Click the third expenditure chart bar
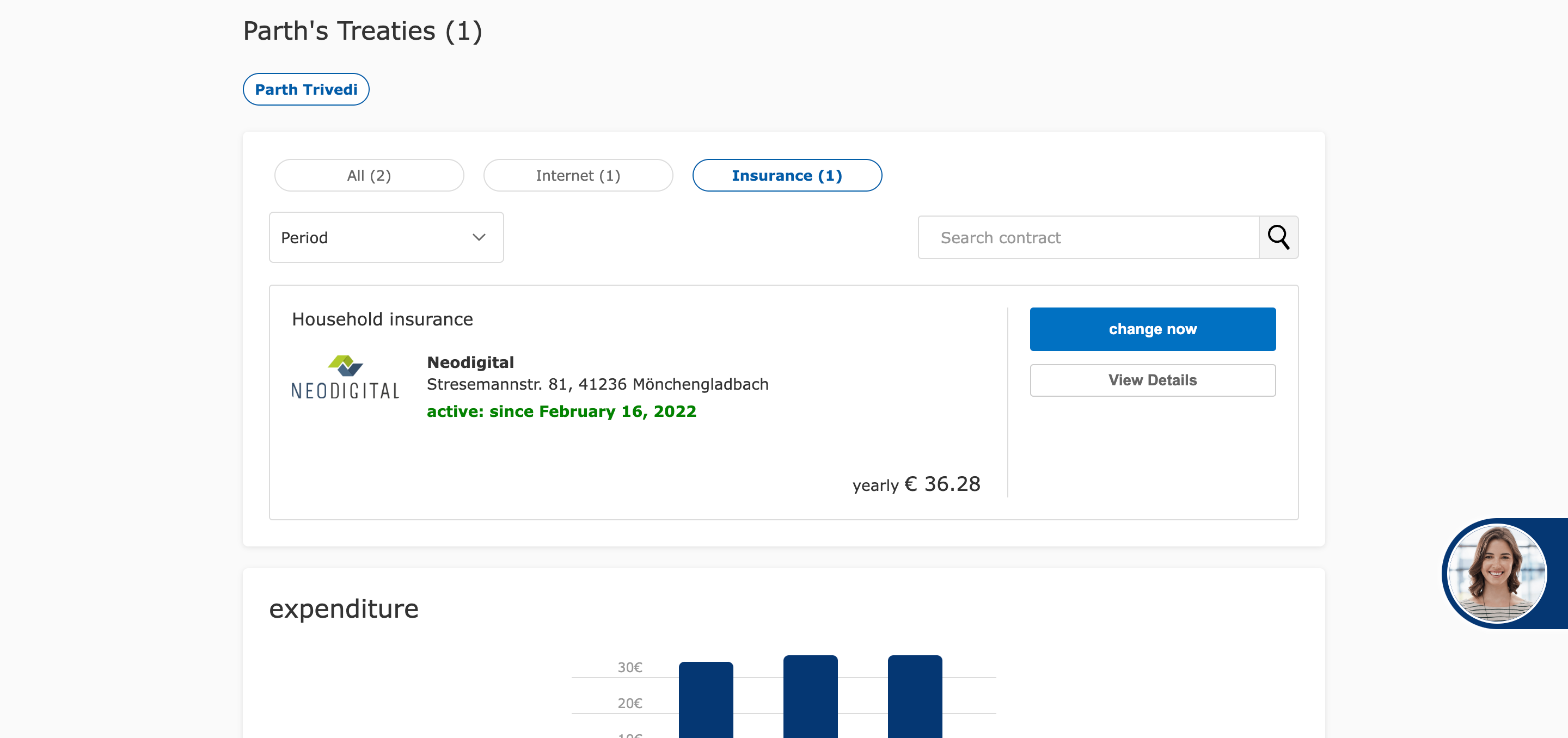Screen dimensions: 1568x738 914,697
